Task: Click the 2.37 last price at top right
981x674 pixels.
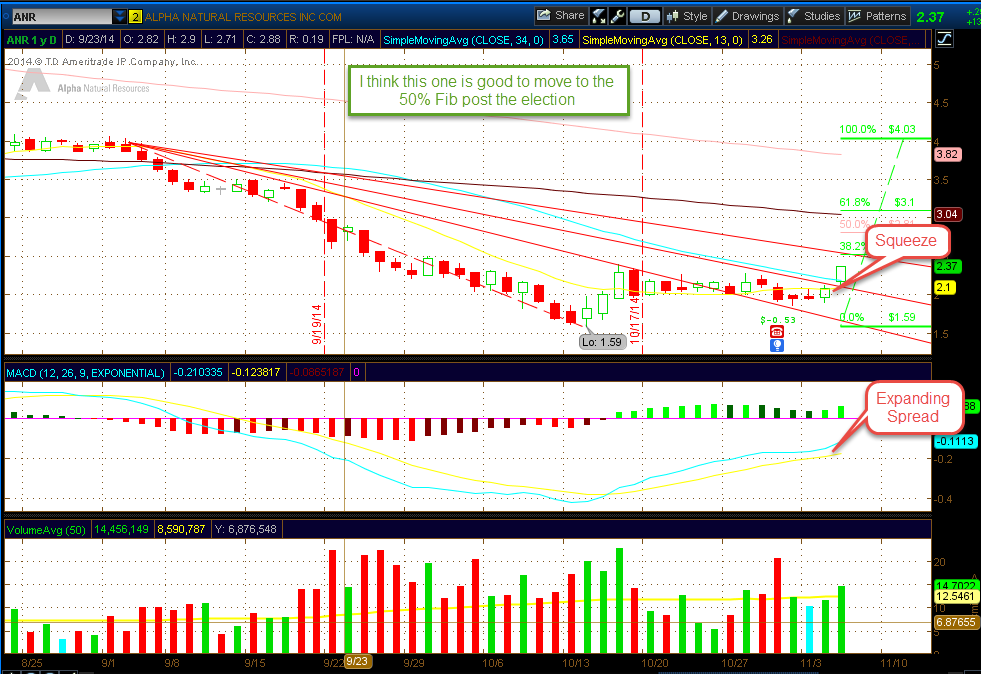Action: pyautogui.click(x=930, y=17)
